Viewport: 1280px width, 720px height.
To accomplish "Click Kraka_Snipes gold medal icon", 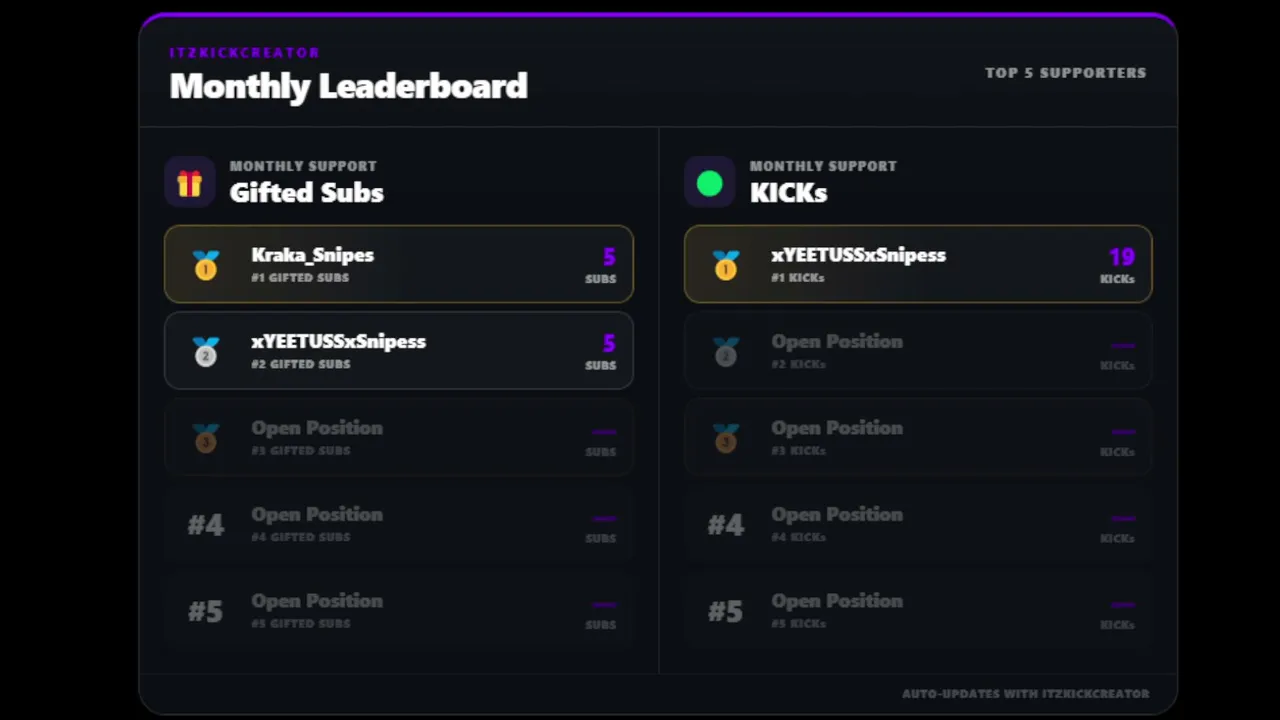I will tap(206, 265).
